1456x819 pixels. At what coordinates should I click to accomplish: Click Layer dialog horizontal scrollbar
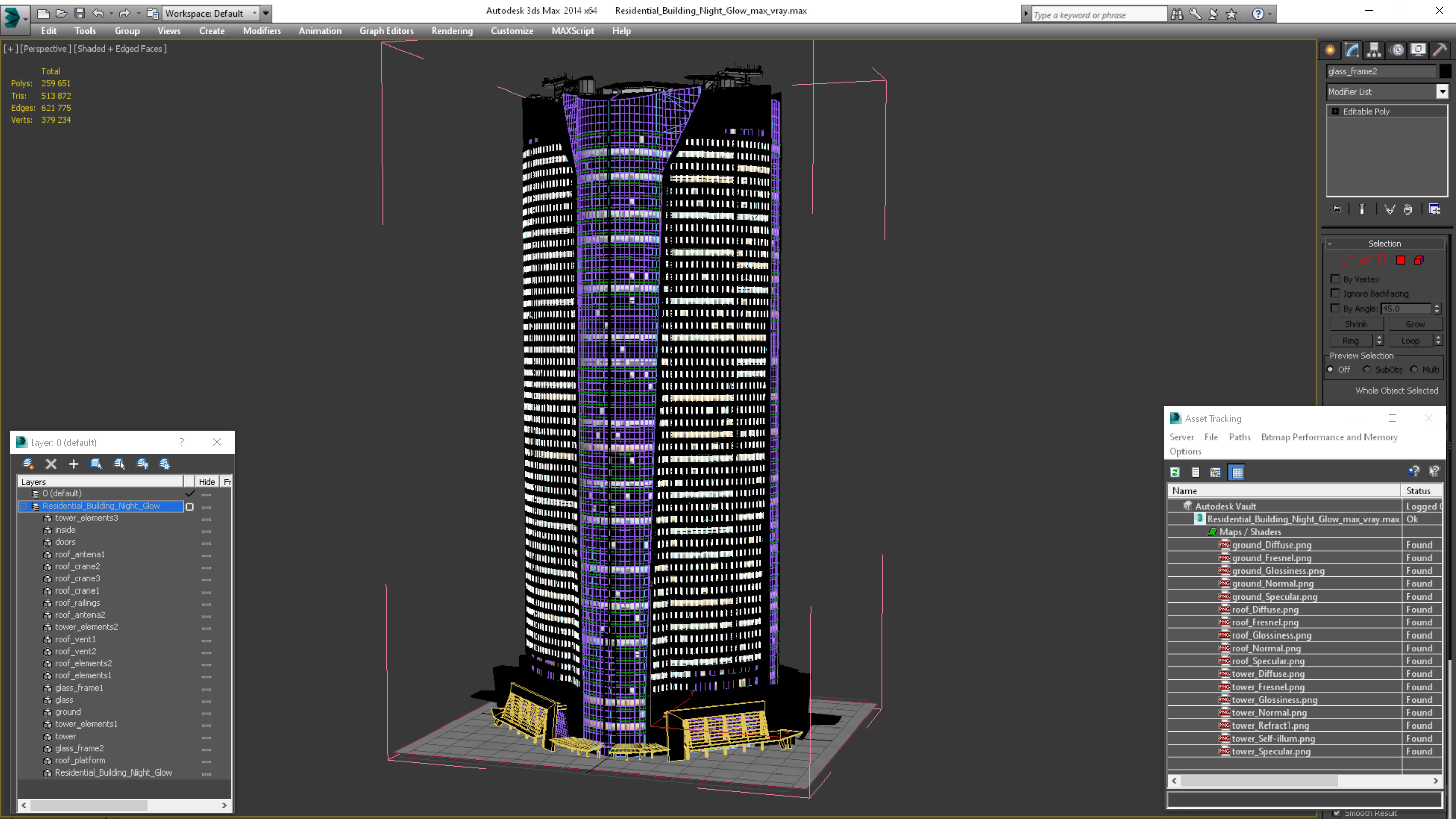[124, 805]
